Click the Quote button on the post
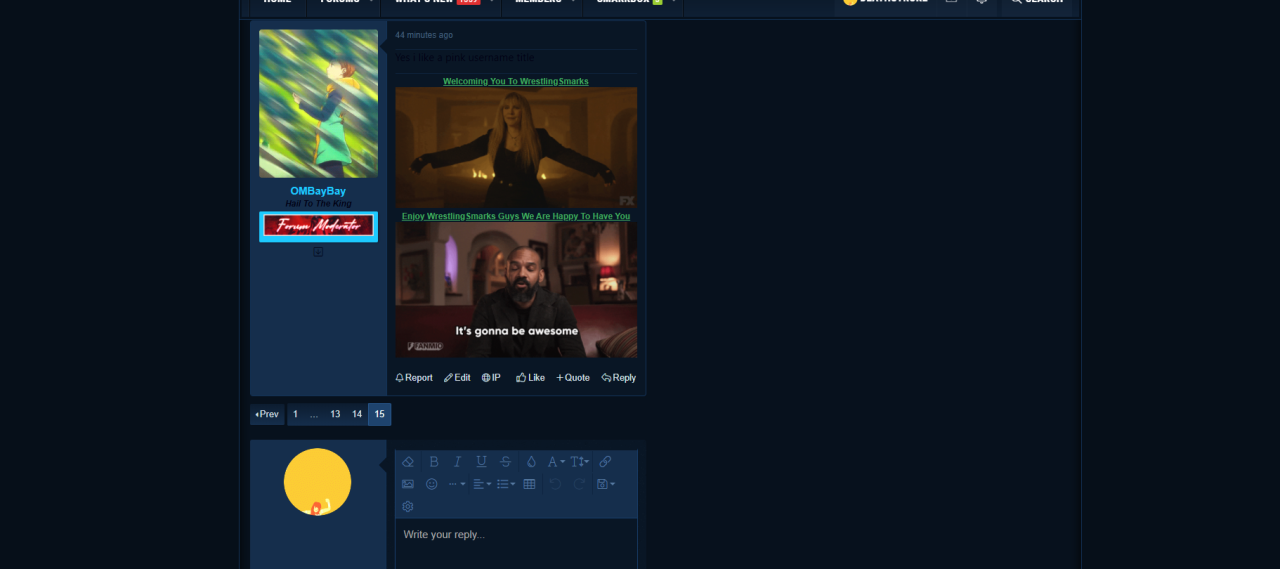The image size is (1280, 569). (573, 378)
